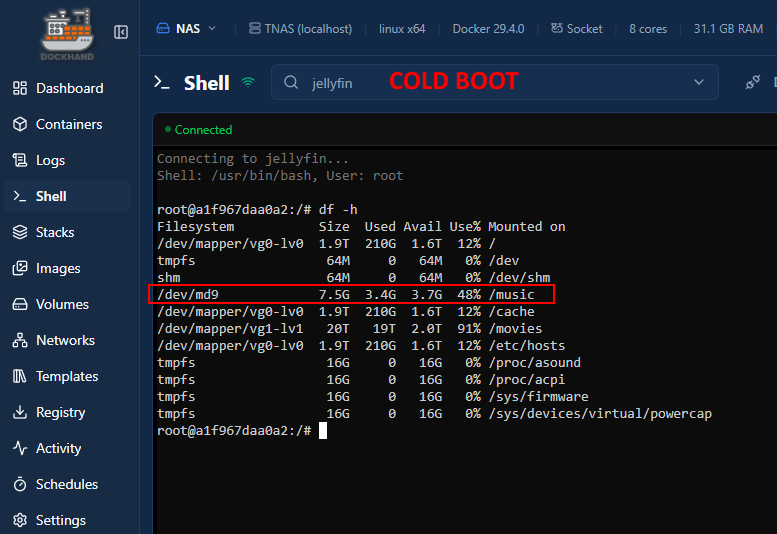Click the Schedules timer icon
Screen dimensions: 777x534
coord(20,484)
